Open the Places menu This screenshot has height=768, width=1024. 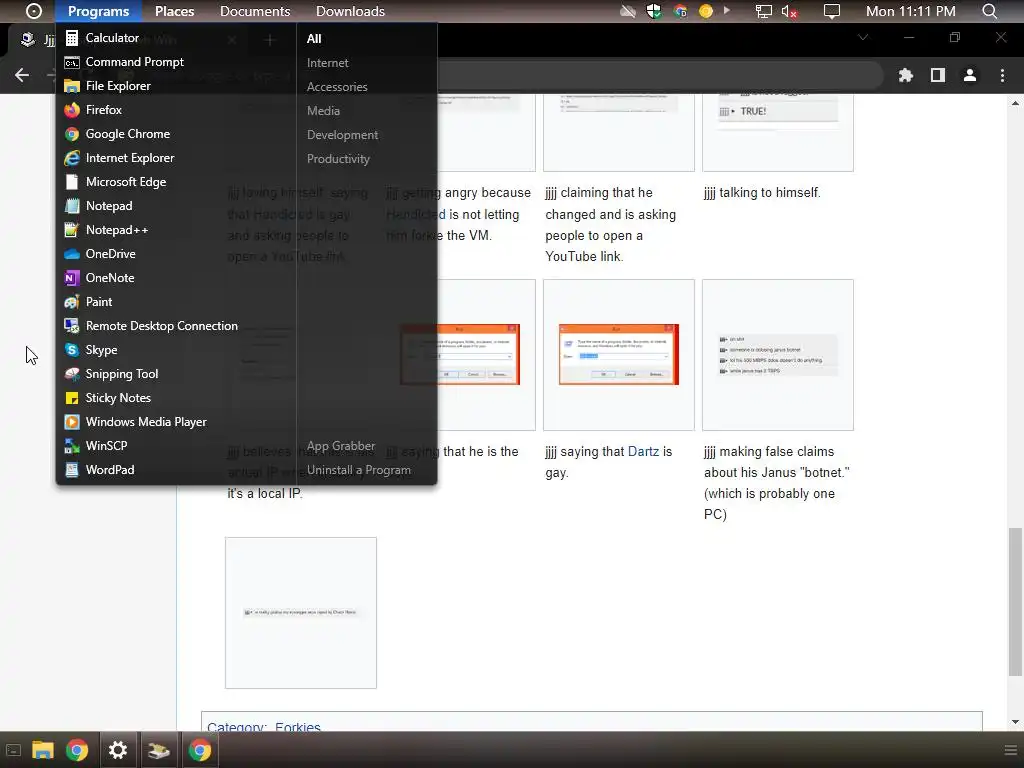(x=174, y=11)
